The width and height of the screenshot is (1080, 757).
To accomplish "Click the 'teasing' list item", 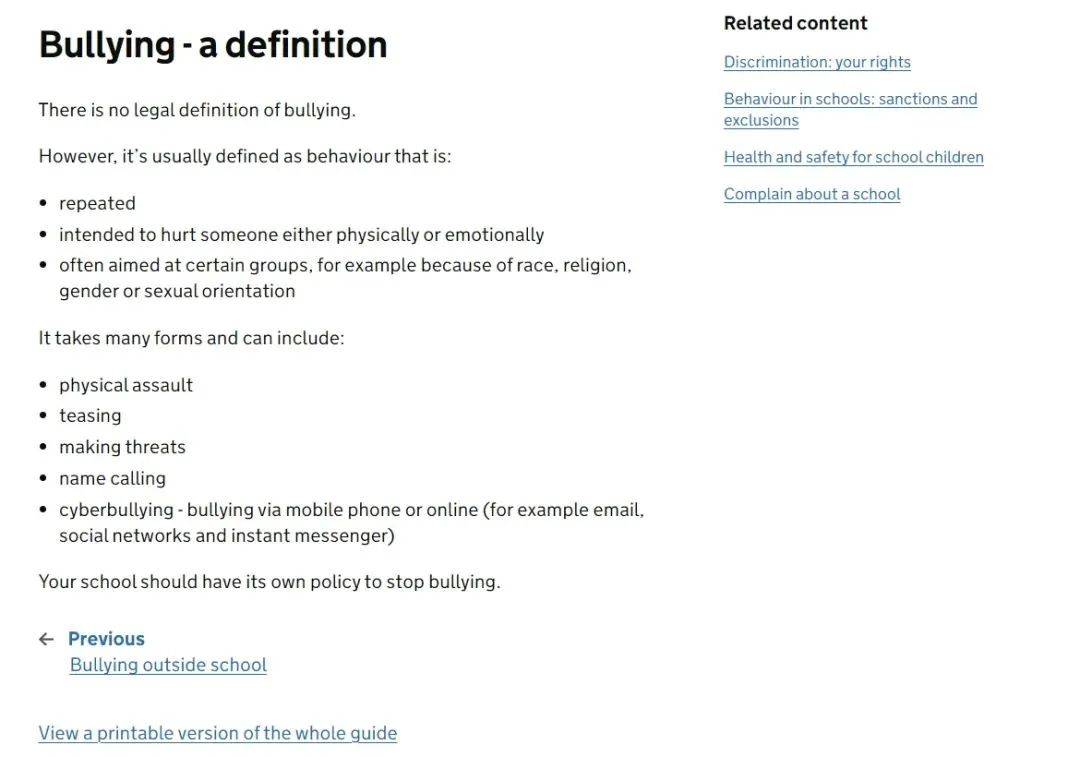I will [x=90, y=416].
